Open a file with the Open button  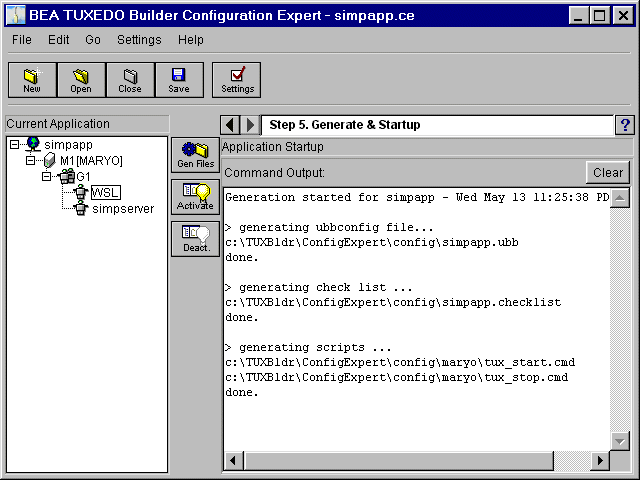(x=81, y=80)
